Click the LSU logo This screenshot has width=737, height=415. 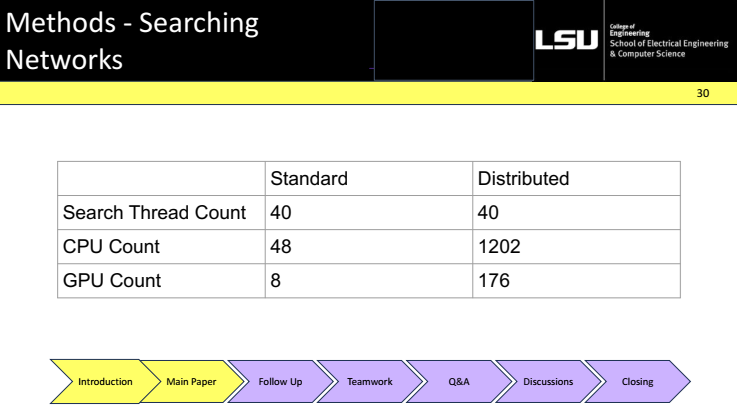[x=566, y=40]
